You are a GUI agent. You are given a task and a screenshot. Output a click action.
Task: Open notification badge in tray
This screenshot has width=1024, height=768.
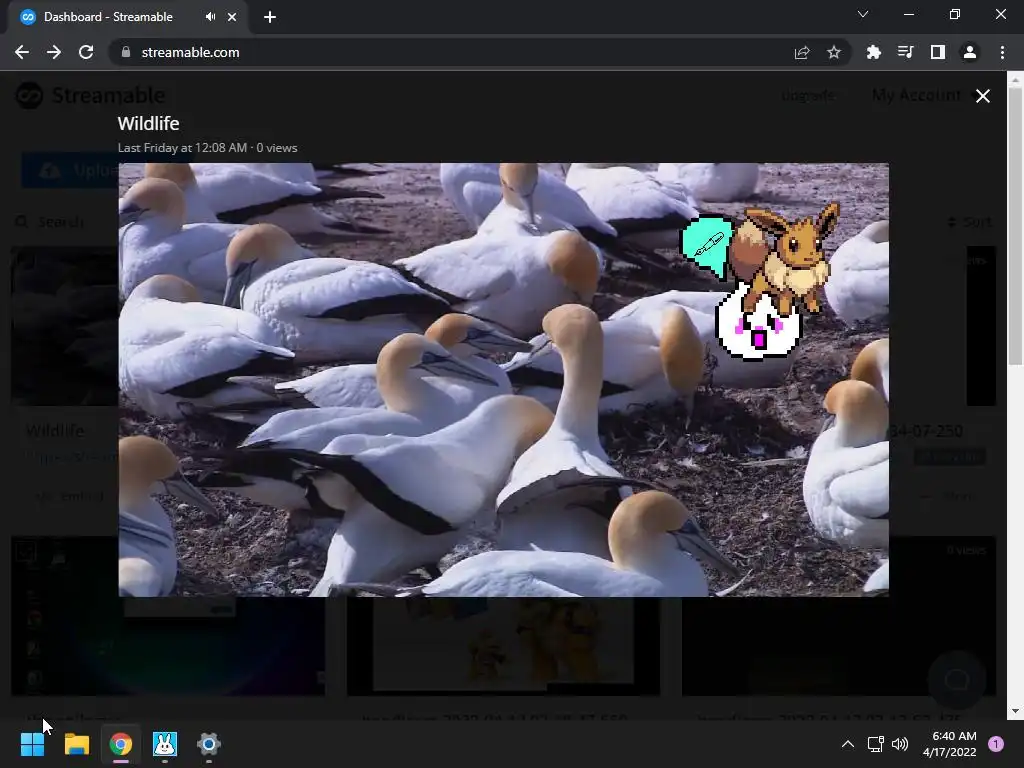[996, 744]
